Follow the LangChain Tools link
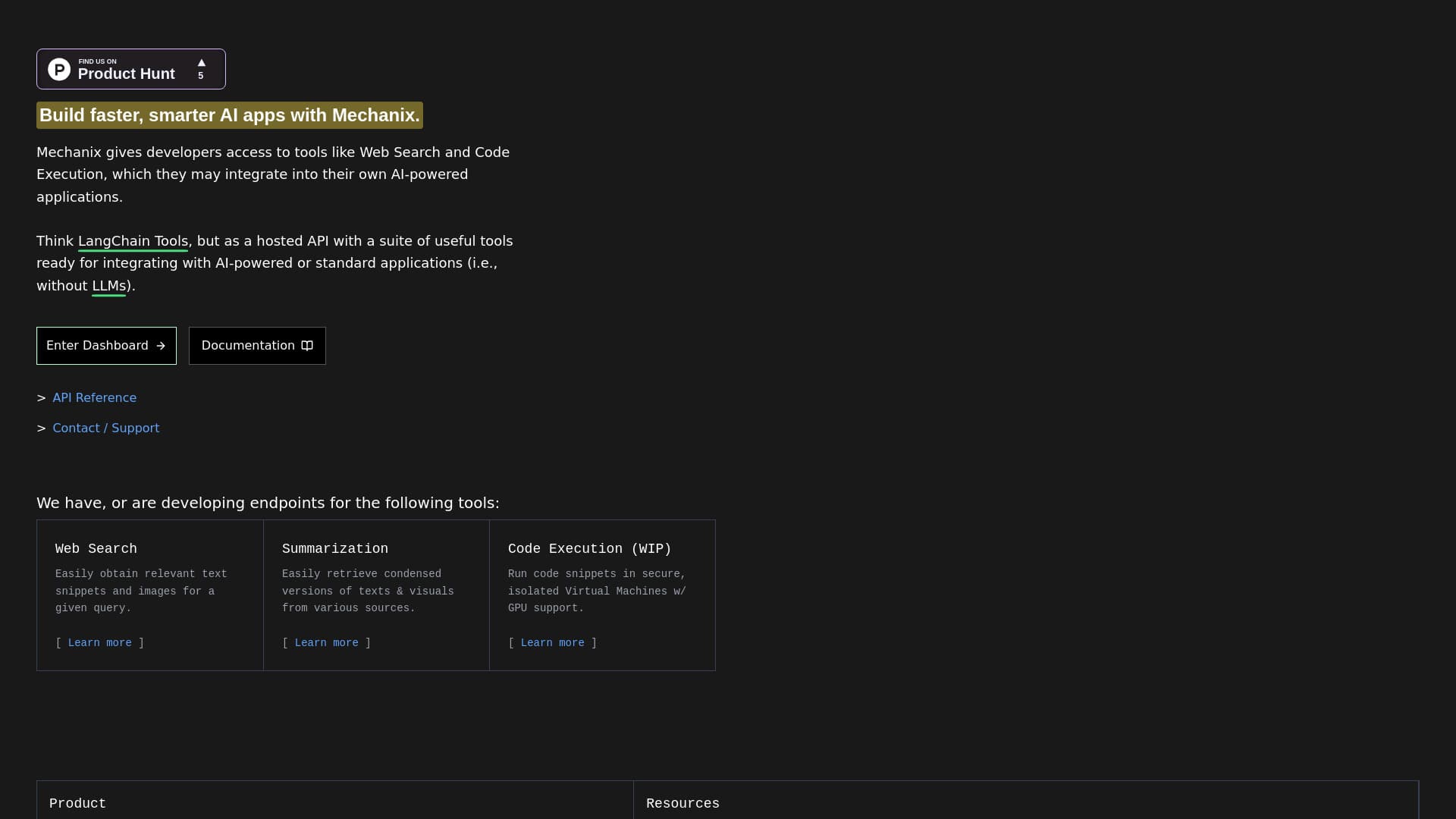This screenshot has height=819, width=1456. 133,241
